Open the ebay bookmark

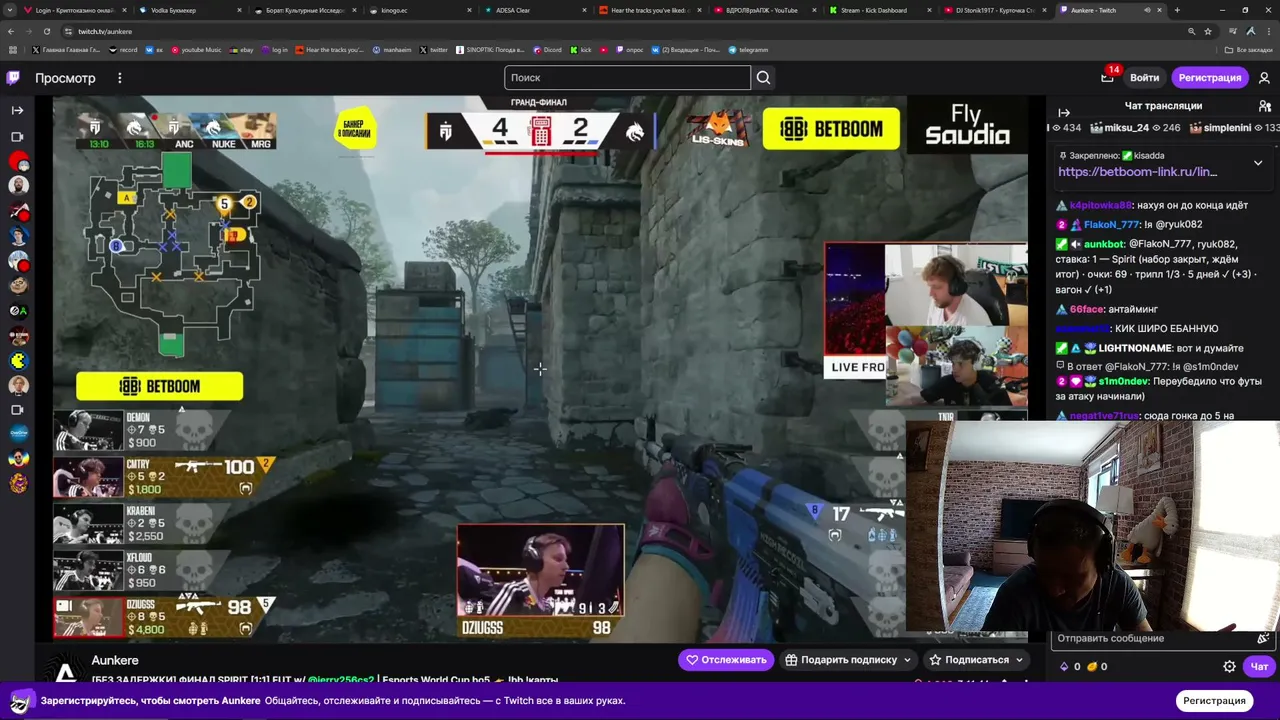241,50
